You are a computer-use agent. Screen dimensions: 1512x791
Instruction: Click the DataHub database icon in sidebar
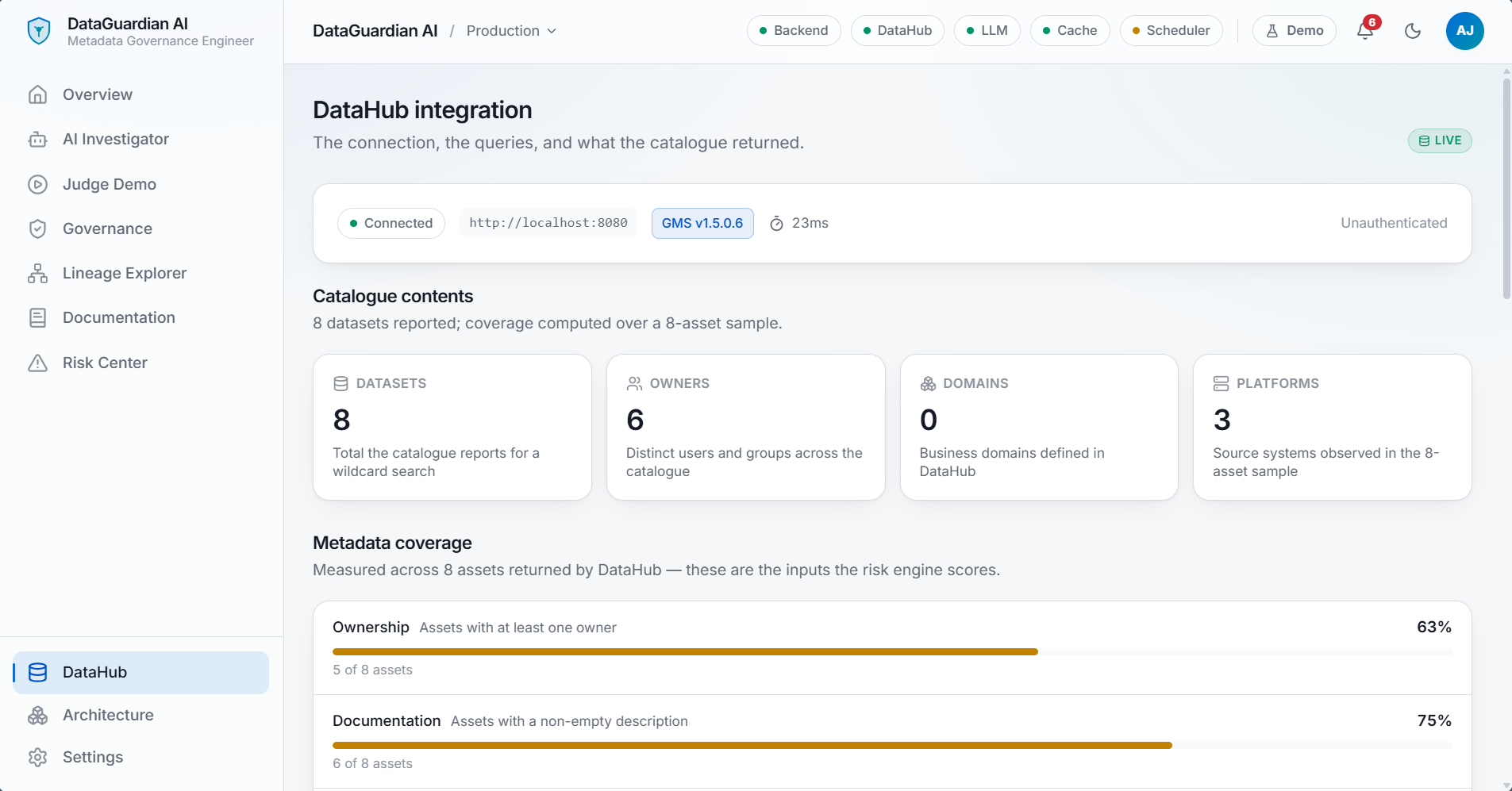(37, 673)
